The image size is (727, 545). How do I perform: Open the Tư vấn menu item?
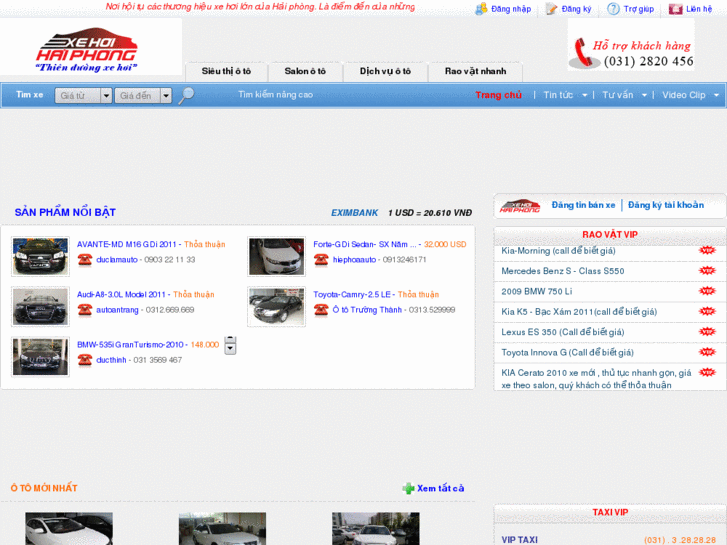618,95
